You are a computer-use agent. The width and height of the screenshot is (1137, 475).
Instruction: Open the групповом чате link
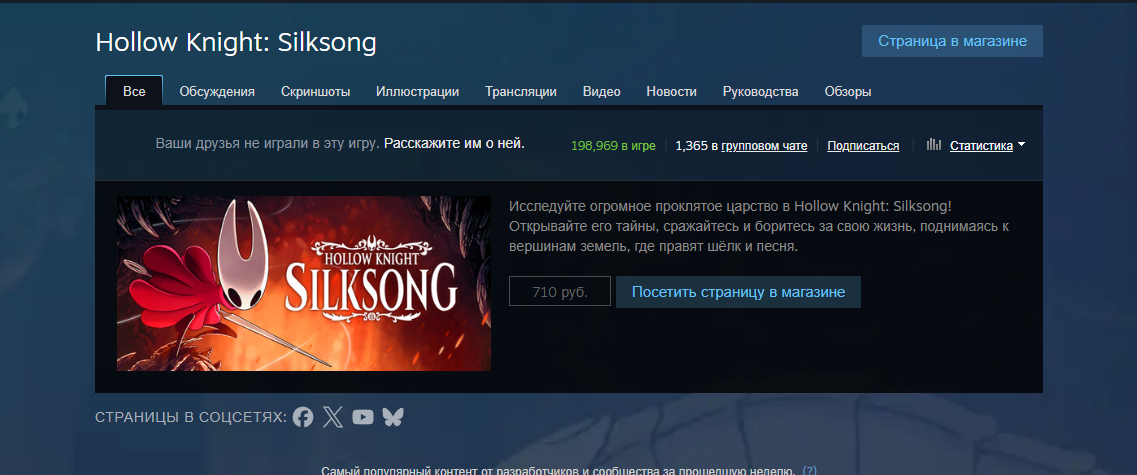[764, 146]
